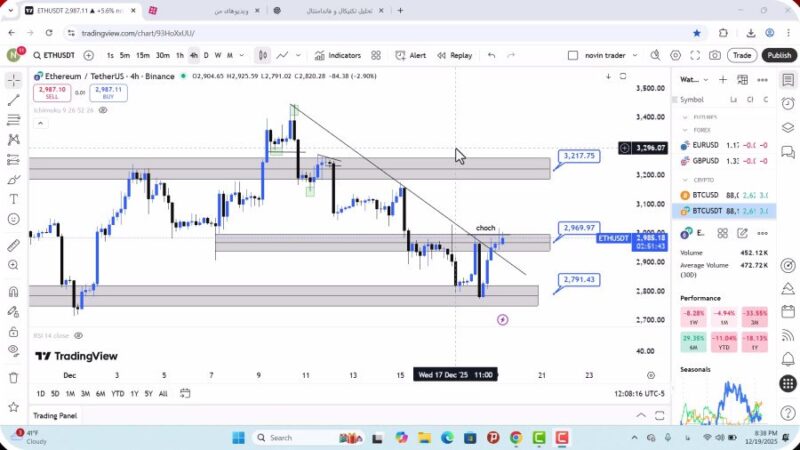Start bar Replay mode
The image size is (800, 450).
[454, 56]
